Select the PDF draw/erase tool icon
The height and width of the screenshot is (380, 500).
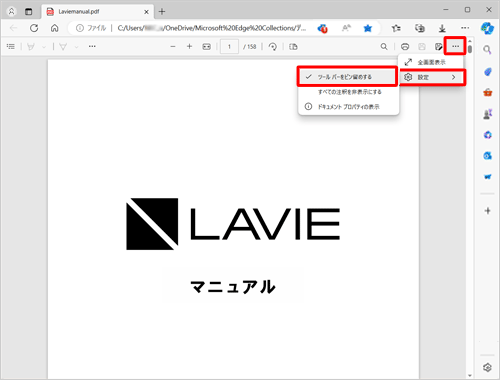point(63,47)
